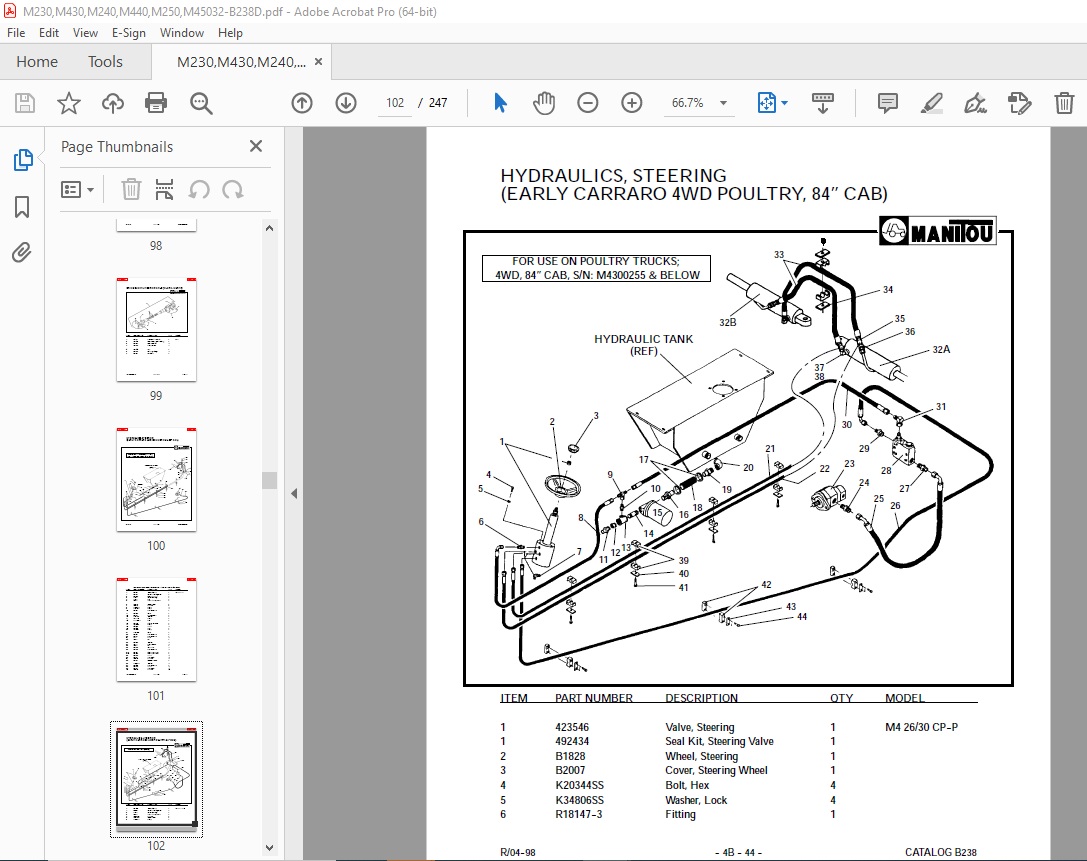Select page 102 thumbnail
This screenshot has height=861, width=1087.
[156, 780]
